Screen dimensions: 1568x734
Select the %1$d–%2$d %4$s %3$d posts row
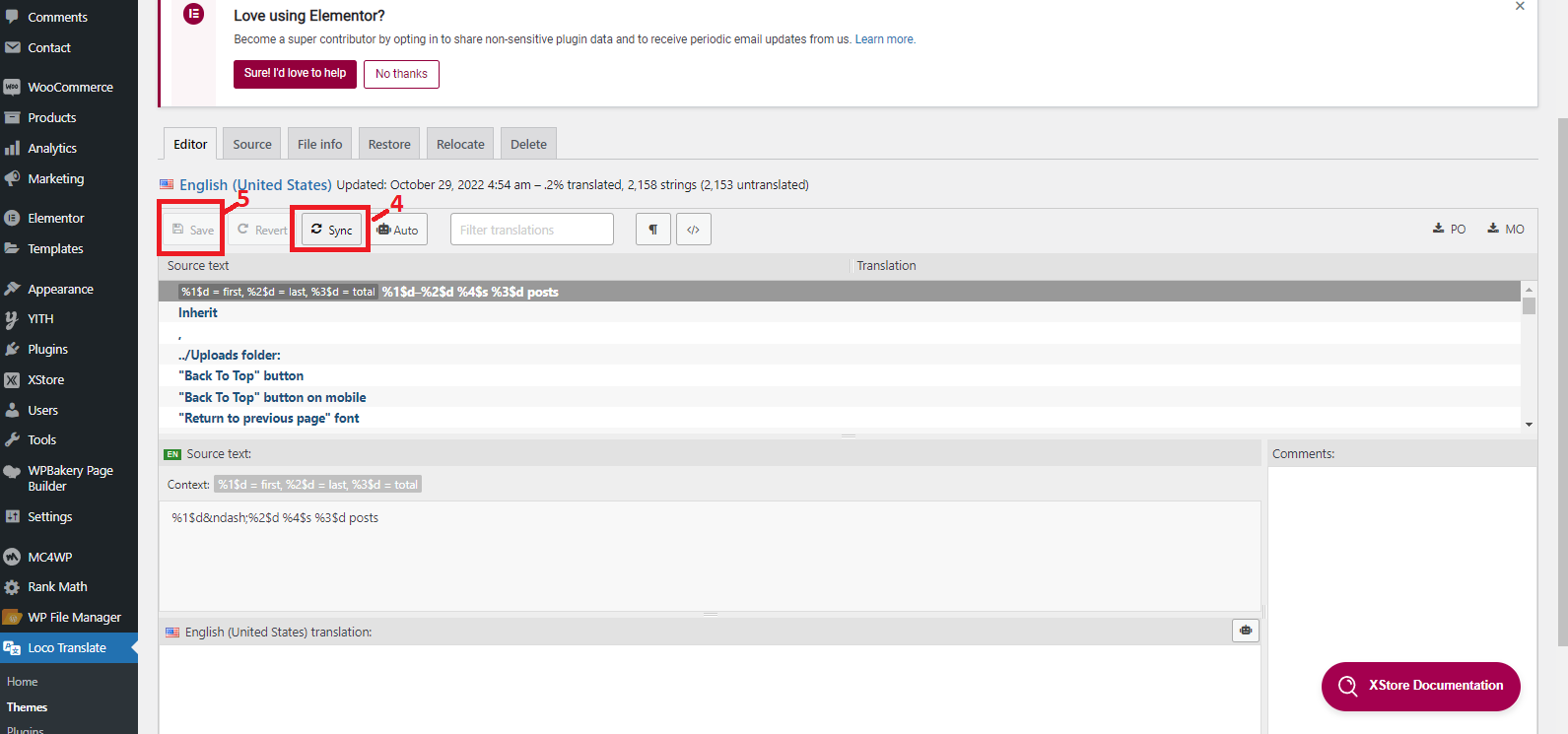tap(840, 292)
